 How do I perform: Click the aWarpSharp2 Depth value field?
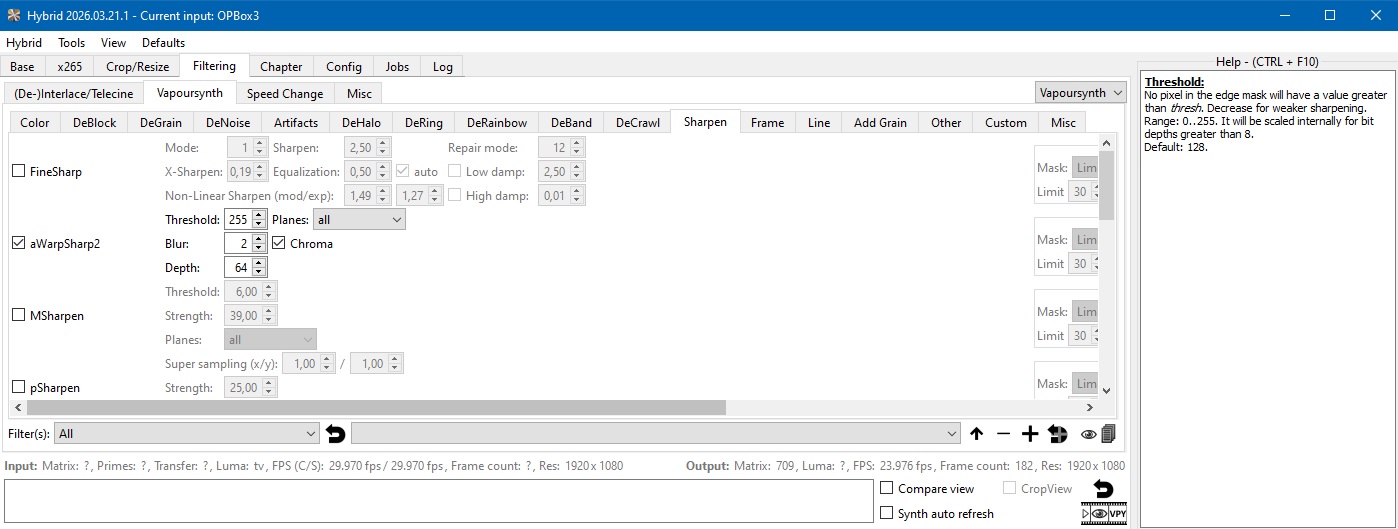[238, 267]
